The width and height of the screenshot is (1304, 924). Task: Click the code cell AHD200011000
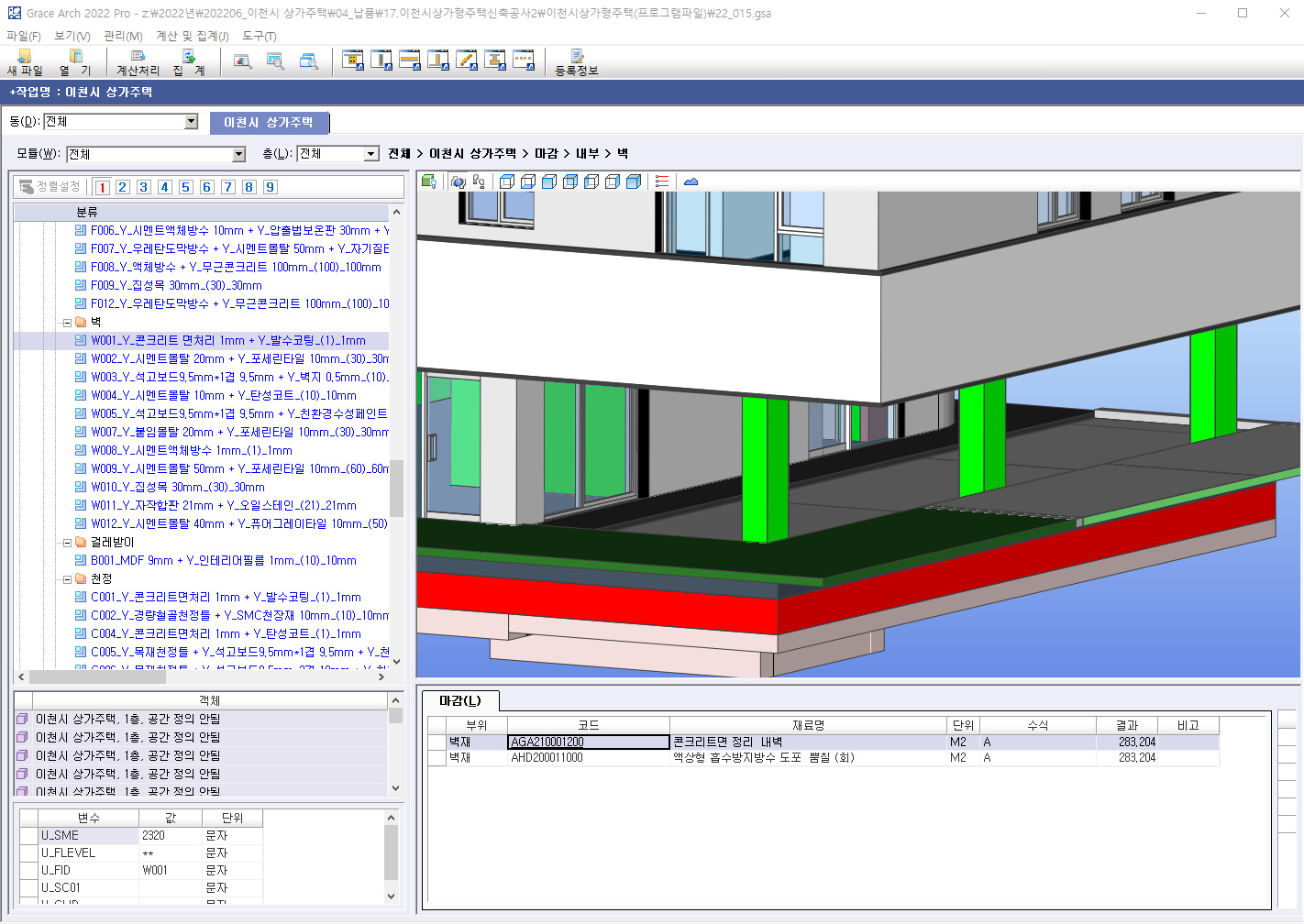pyautogui.click(x=589, y=758)
